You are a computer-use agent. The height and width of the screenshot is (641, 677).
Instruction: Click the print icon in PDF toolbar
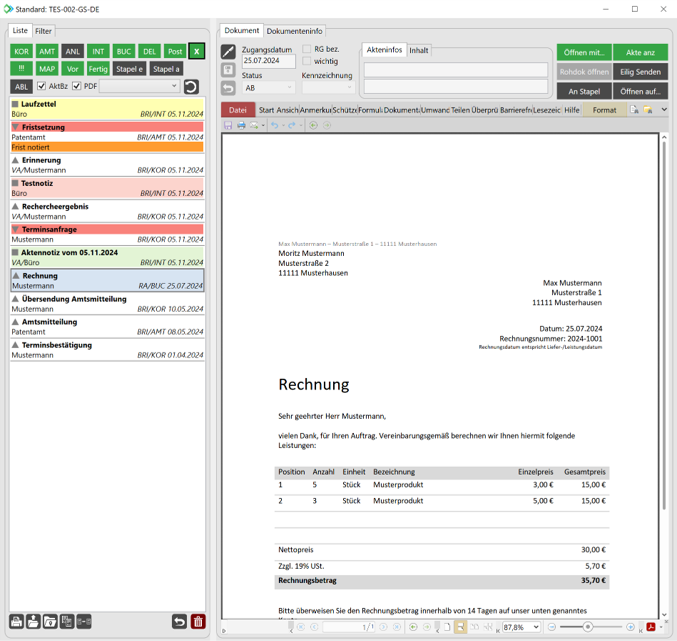tap(241, 126)
